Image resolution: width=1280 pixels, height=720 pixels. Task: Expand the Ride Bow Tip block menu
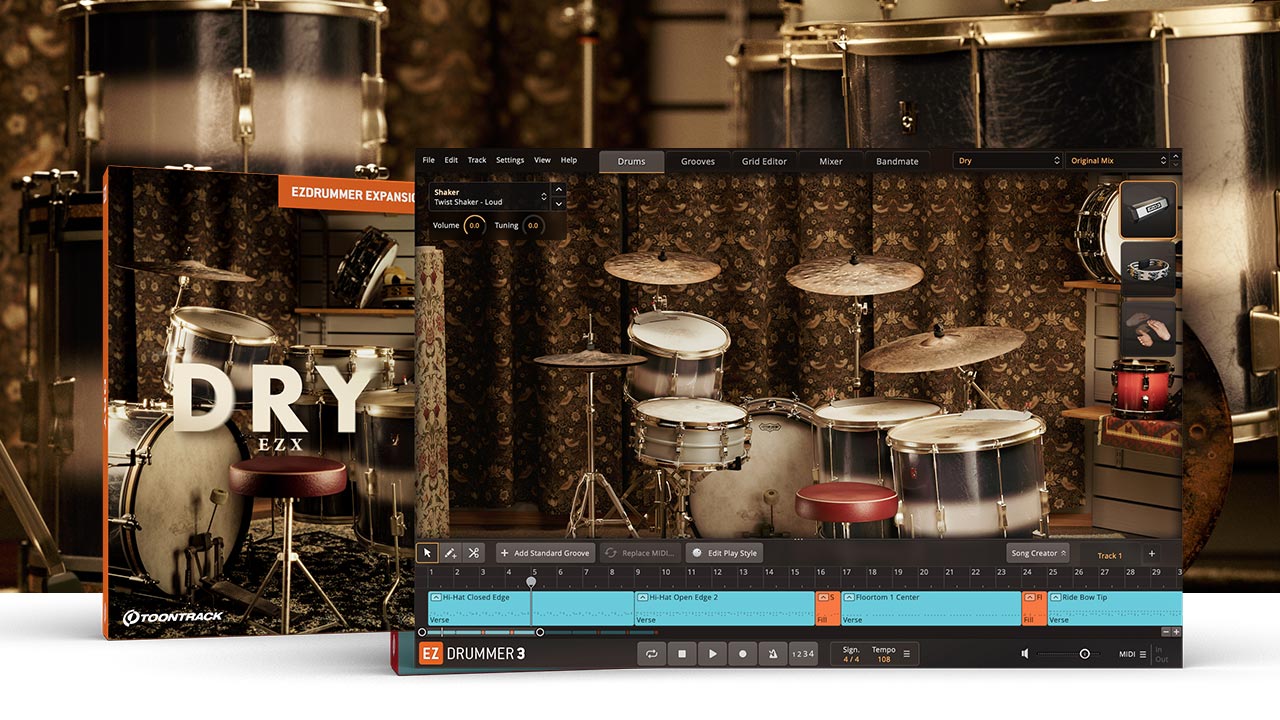coord(1055,597)
